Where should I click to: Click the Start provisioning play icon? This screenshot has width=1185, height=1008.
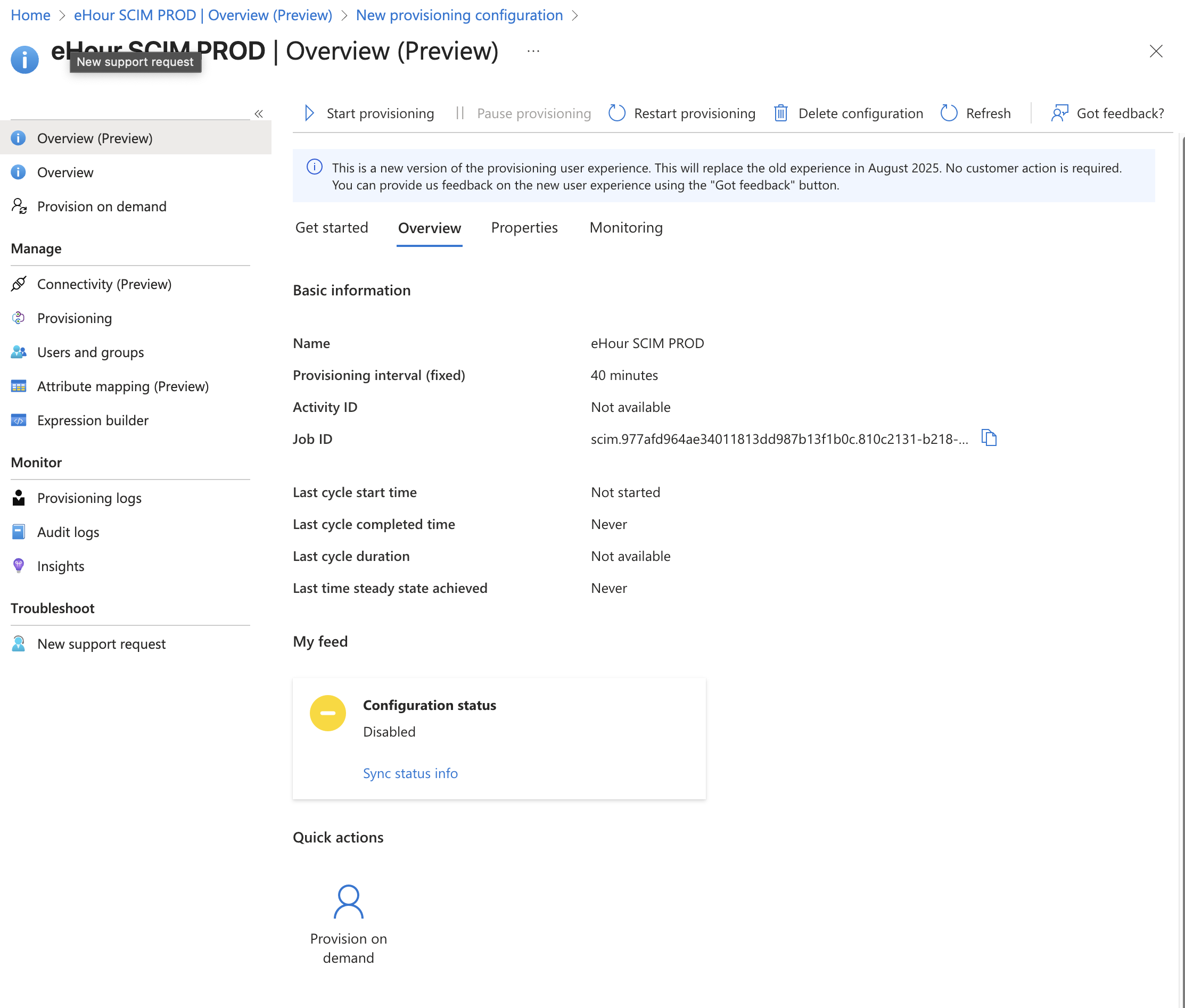pos(309,113)
